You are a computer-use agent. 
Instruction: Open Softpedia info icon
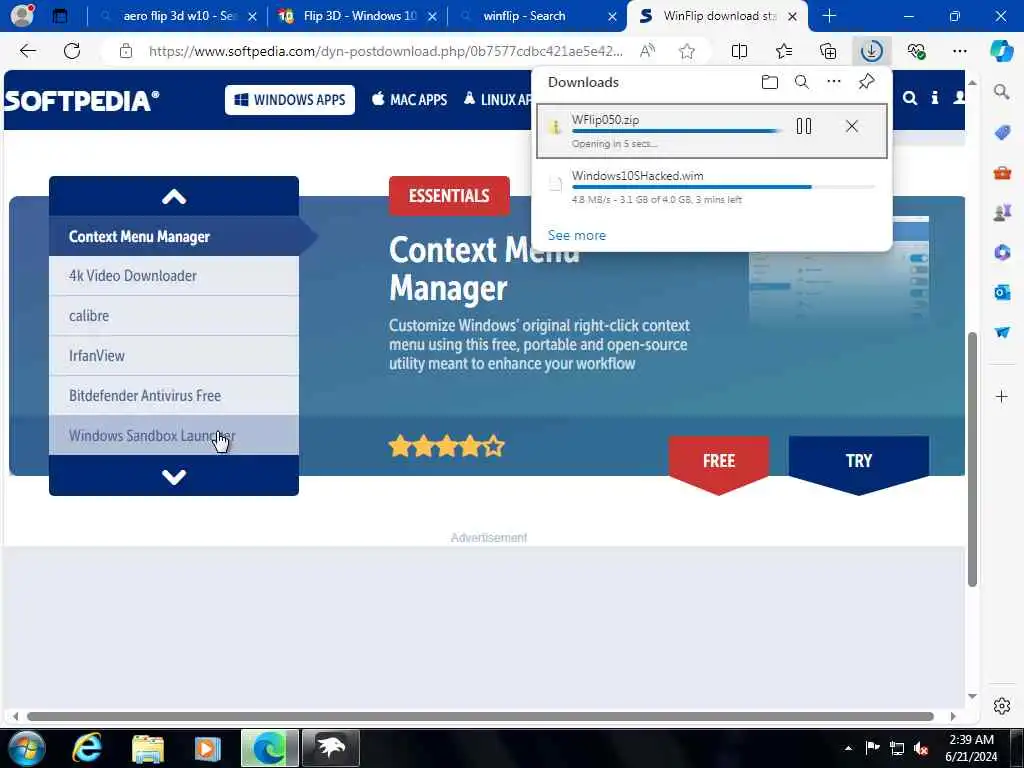click(935, 98)
